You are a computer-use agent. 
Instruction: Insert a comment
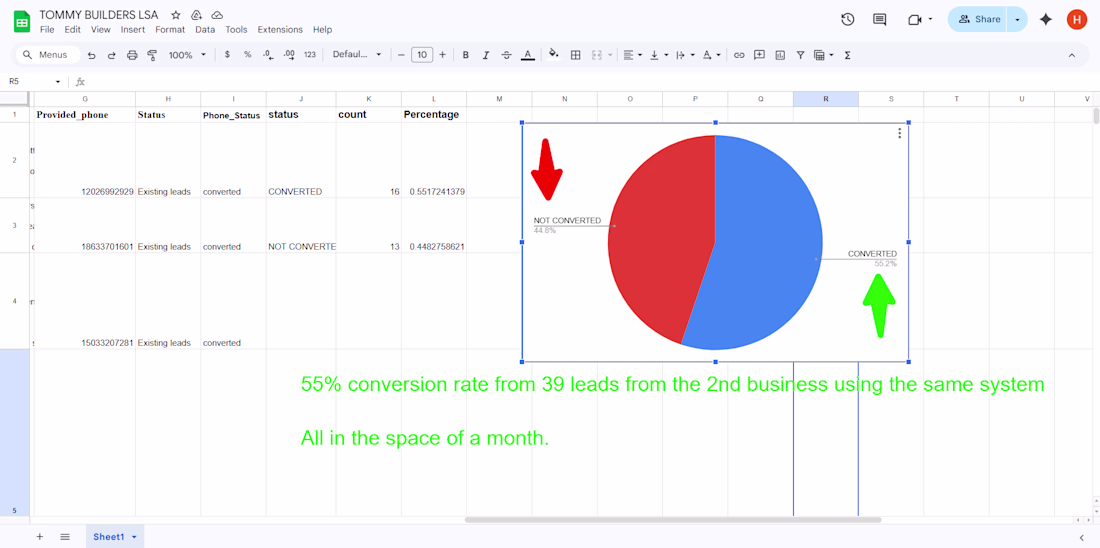click(759, 55)
